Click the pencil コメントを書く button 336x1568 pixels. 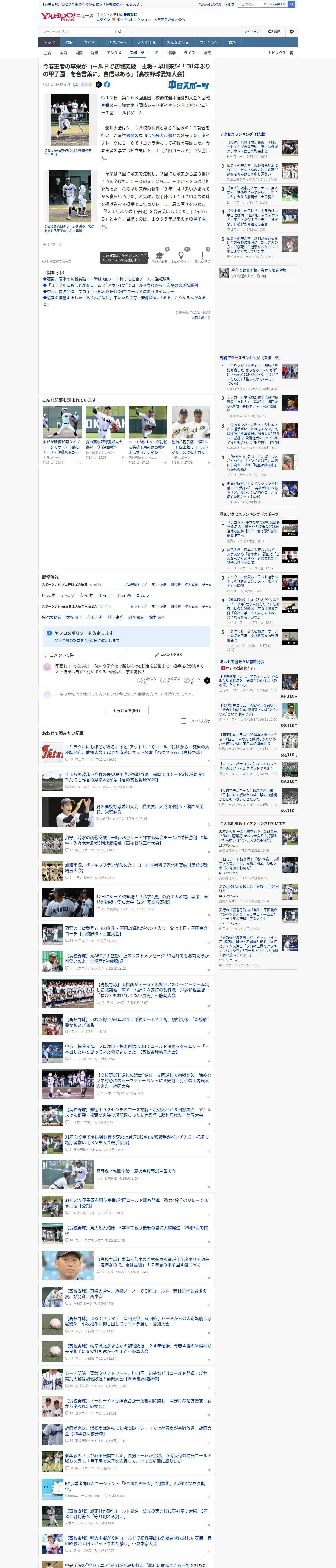point(168,655)
